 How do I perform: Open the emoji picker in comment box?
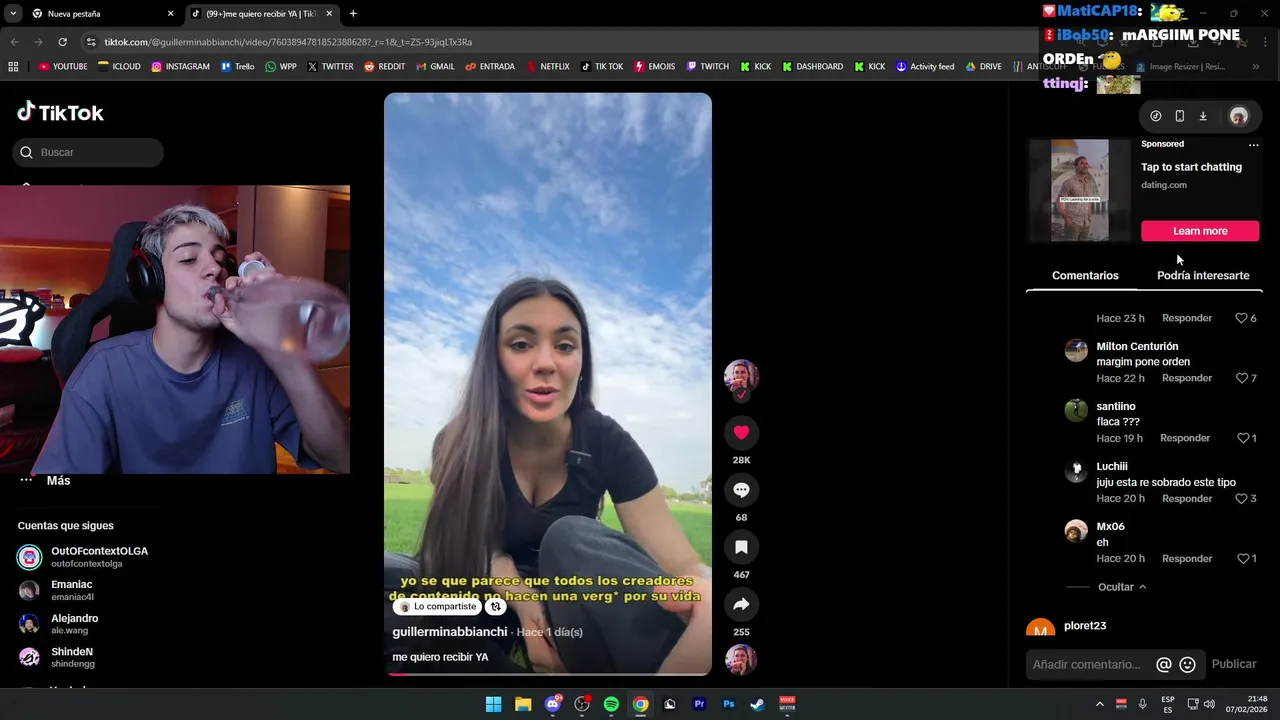coord(1188,664)
